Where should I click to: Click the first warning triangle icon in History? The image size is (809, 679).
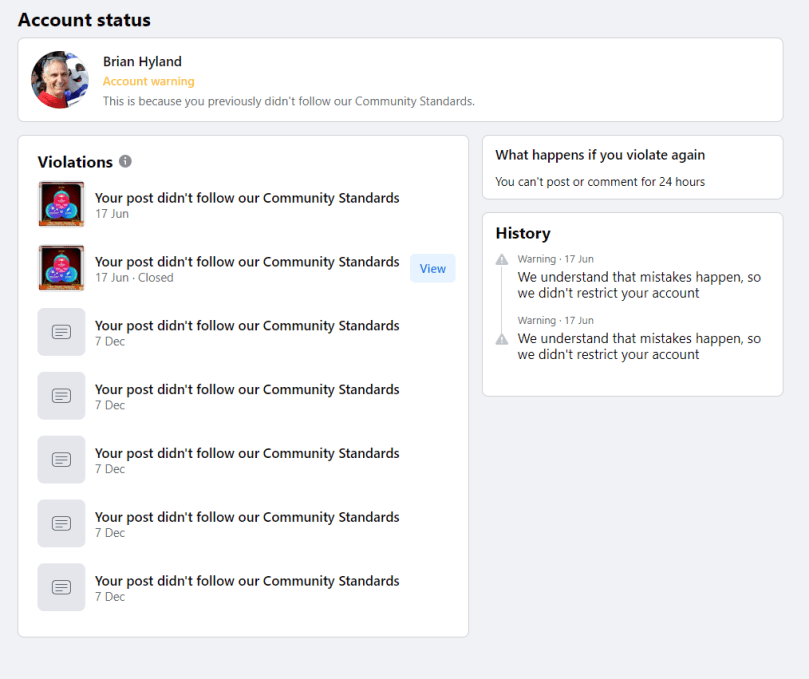(x=502, y=260)
